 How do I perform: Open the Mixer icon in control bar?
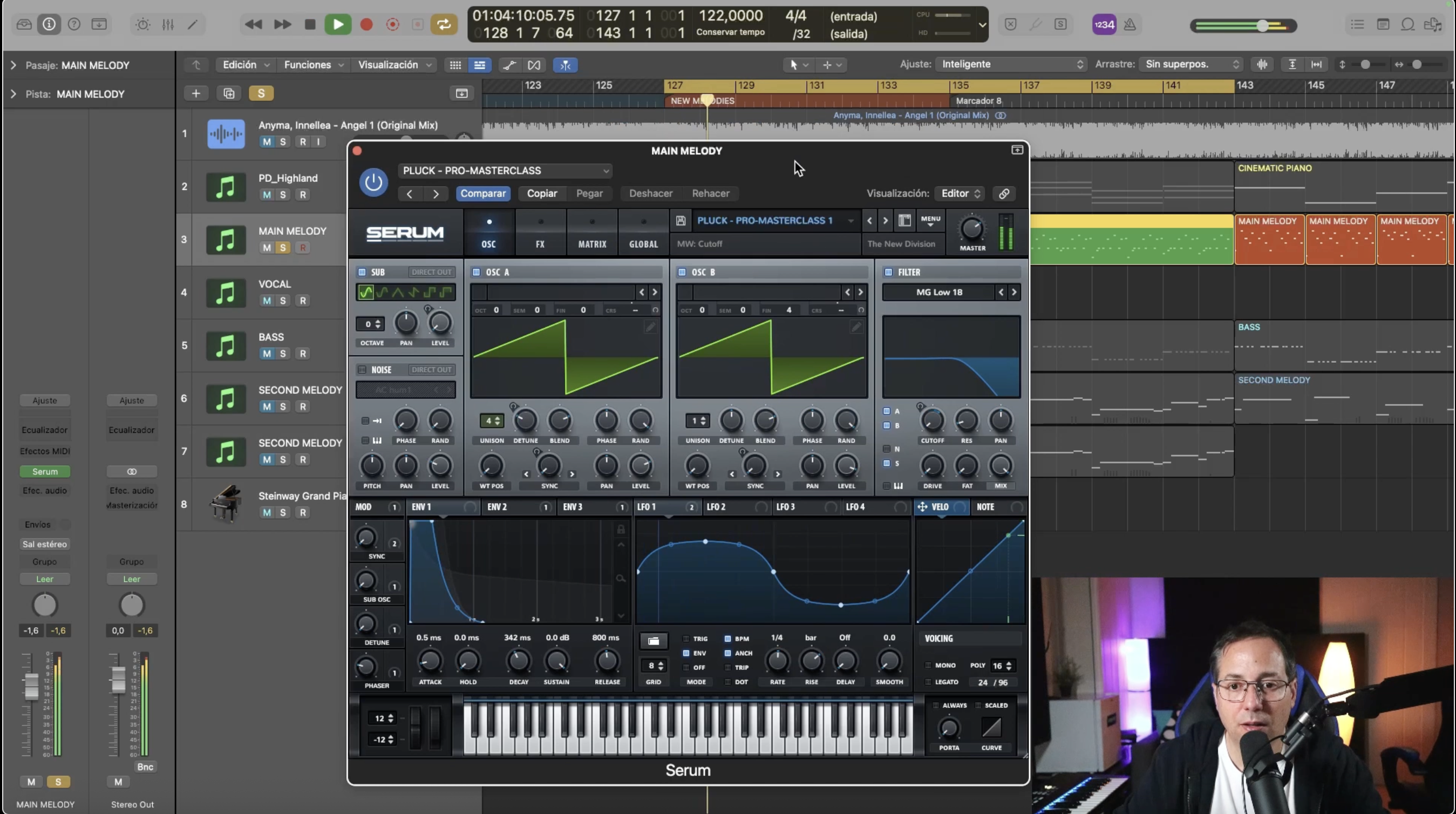pyautogui.click(x=168, y=24)
